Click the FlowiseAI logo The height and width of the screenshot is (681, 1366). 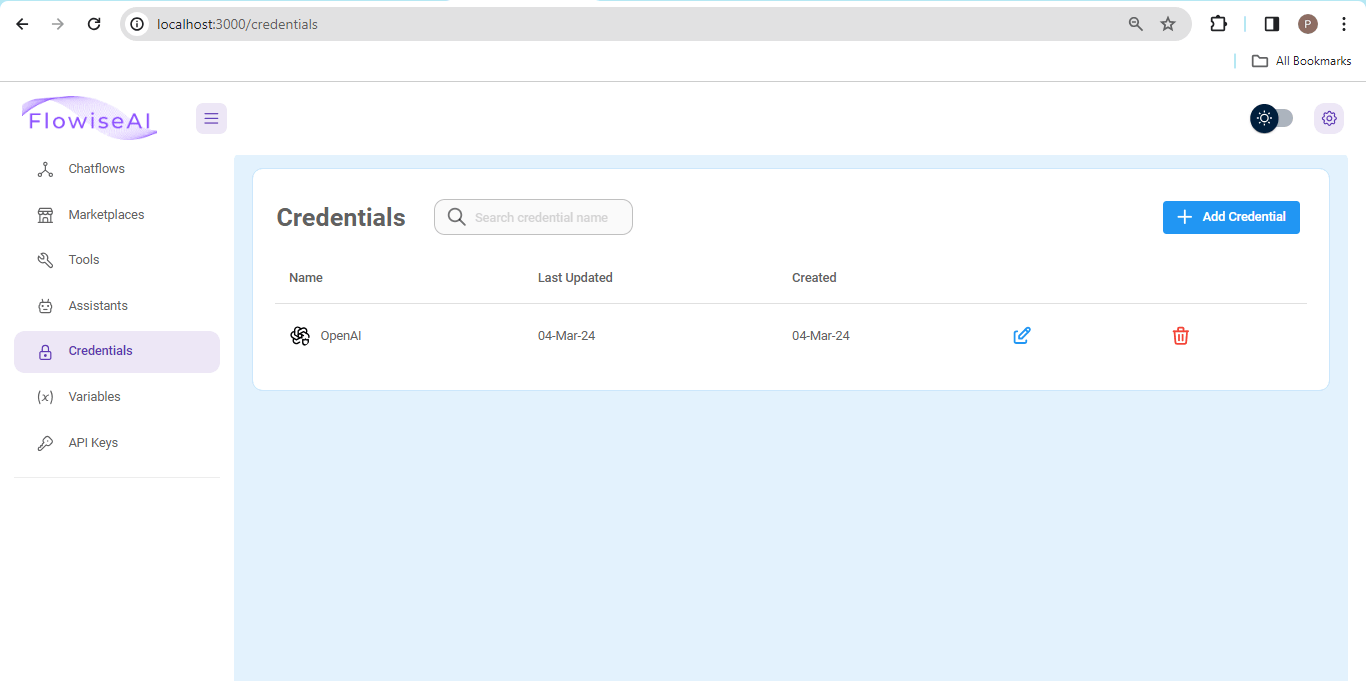(89, 119)
